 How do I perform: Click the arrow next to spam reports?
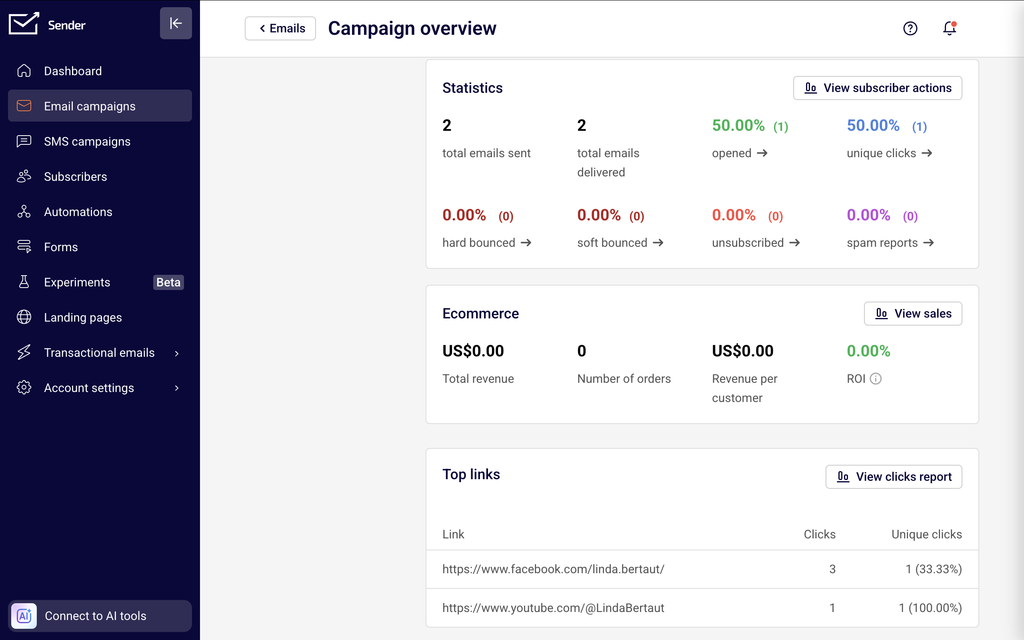(x=928, y=242)
